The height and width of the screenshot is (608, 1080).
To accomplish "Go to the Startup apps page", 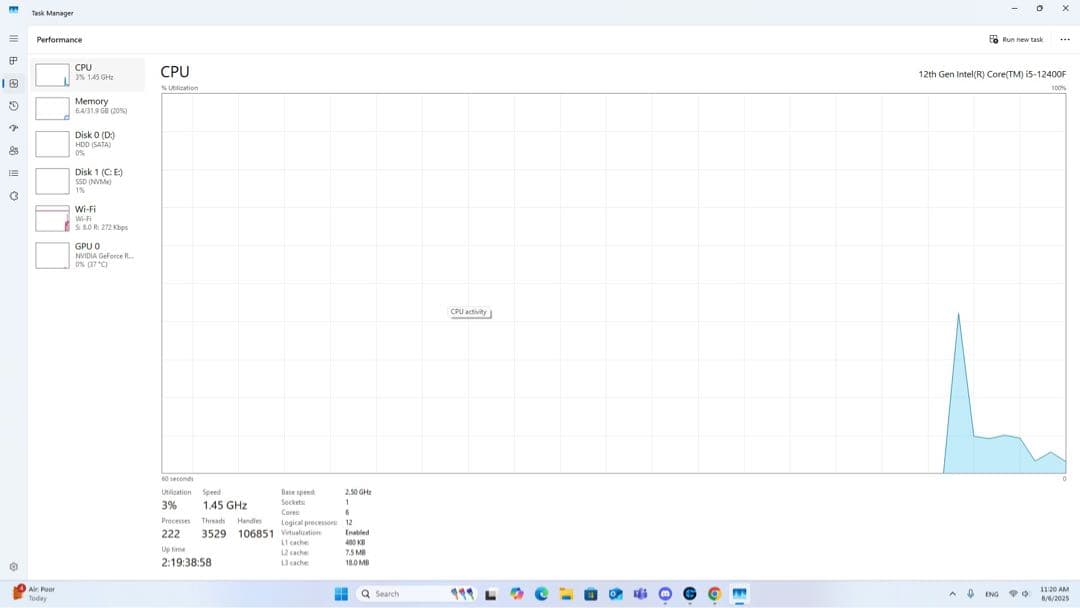I will [x=13, y=128].
